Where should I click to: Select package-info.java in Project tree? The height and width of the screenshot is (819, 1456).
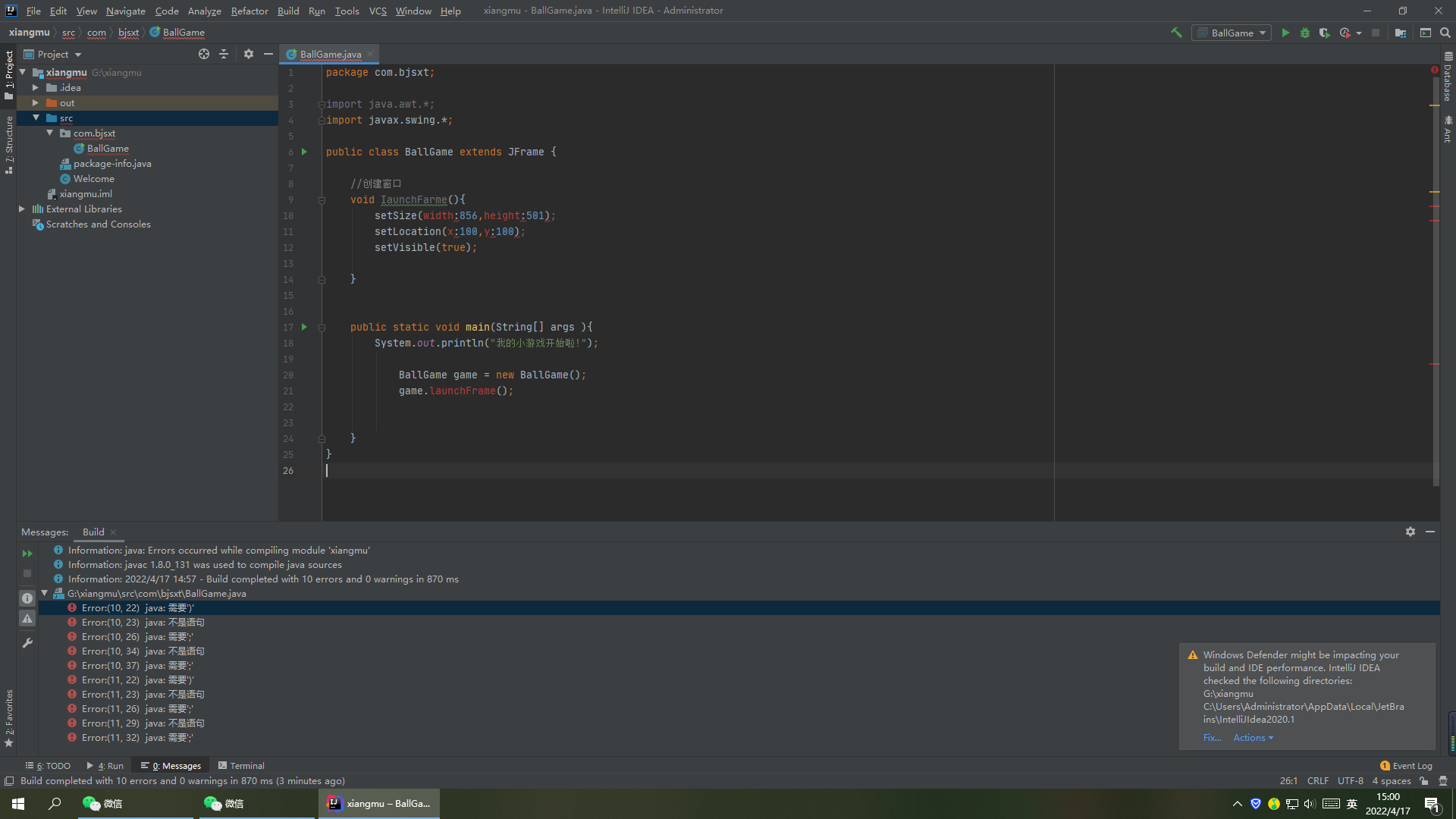pyautogui.click(x=112, y=164)
